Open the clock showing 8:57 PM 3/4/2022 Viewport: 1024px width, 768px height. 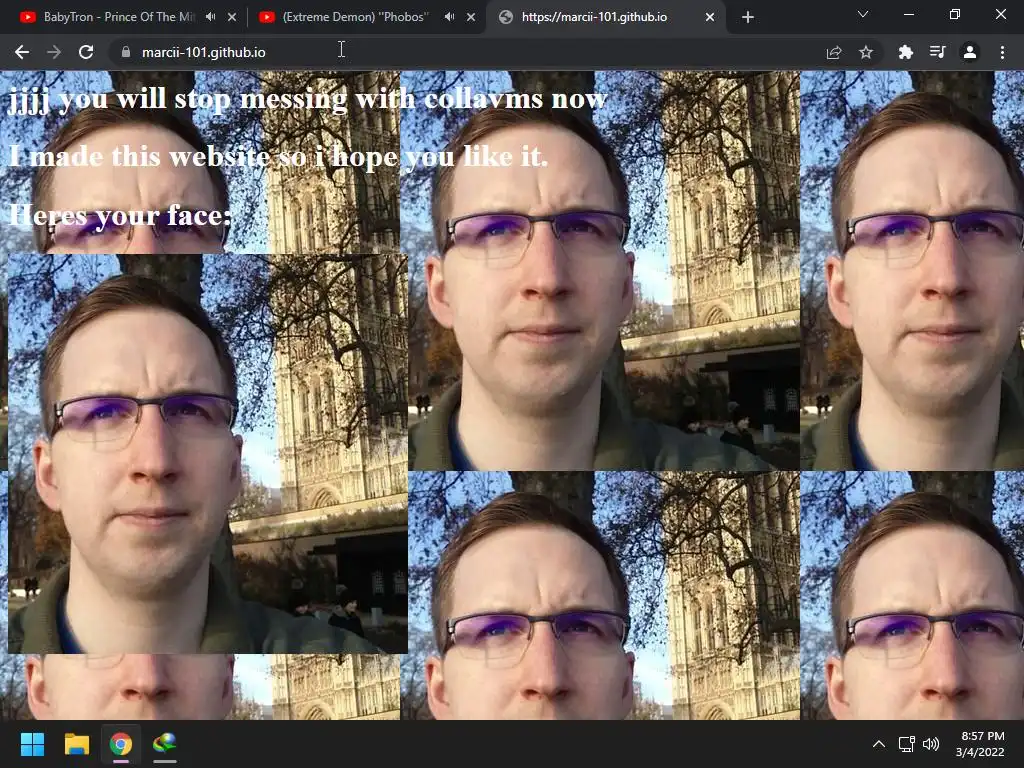point(980,744)
